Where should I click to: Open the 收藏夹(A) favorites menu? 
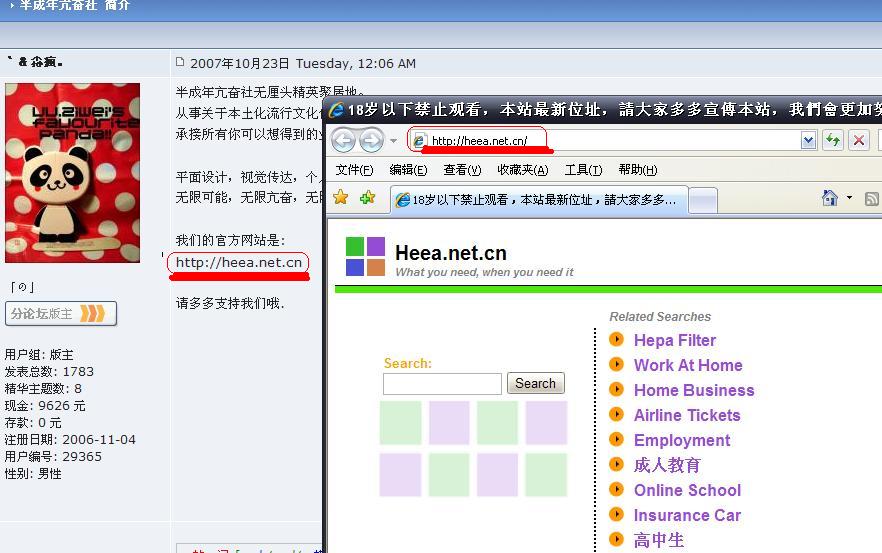click(522, 170)
